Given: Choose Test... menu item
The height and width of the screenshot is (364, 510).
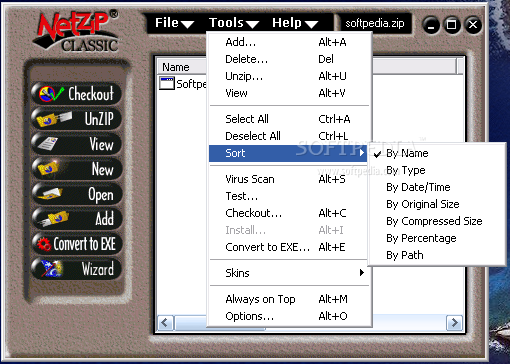Looking at the screenshot, I should coord(289,196).
